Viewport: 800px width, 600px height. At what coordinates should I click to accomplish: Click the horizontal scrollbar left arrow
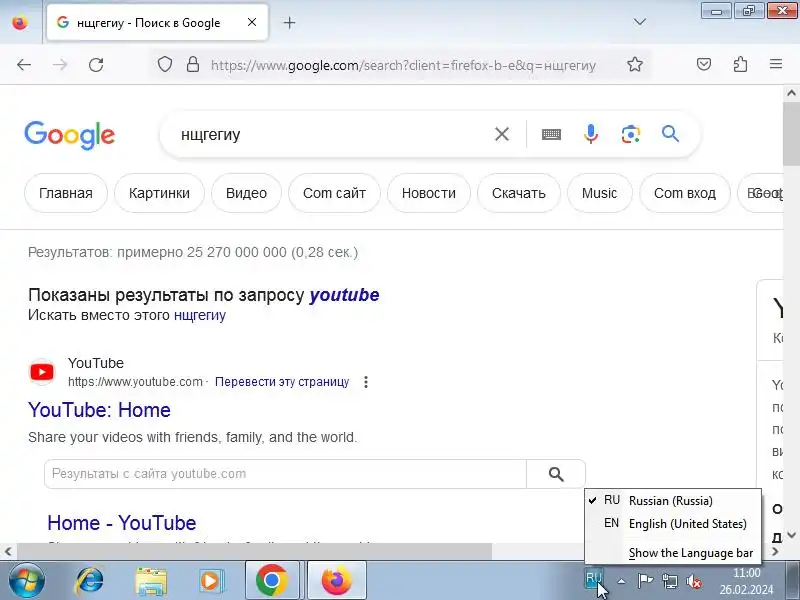tap(8, 551)
